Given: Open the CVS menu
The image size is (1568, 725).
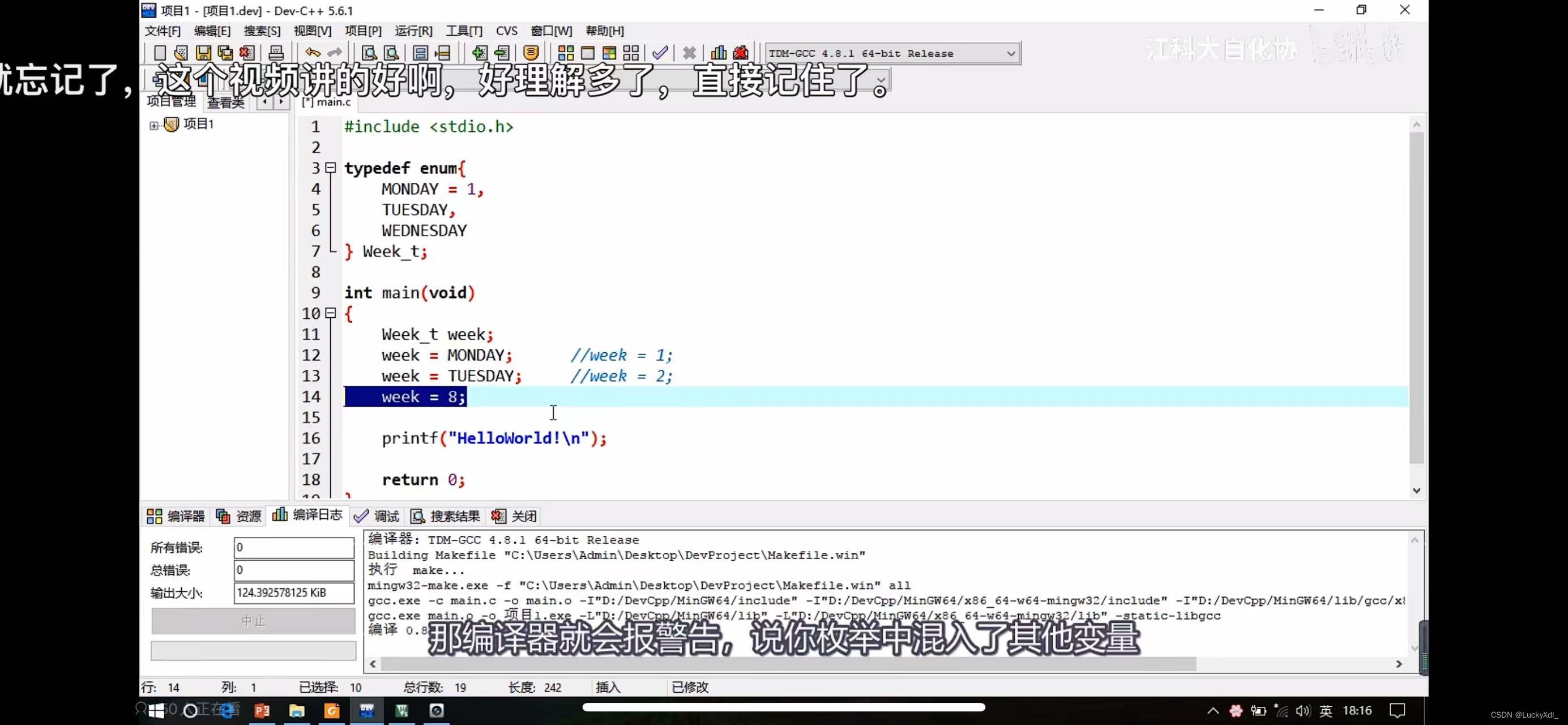Looking at the screenshot, I should point(506,31).
